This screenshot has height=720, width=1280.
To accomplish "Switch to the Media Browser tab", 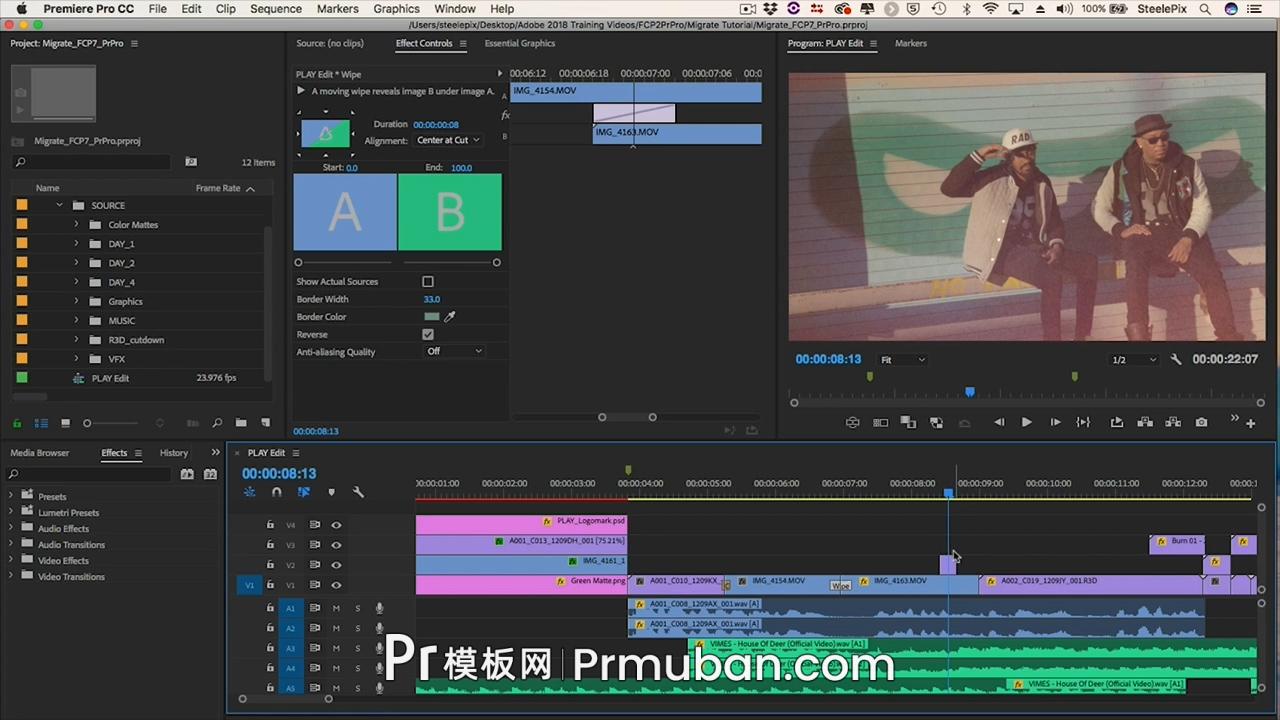I will 39,452.
